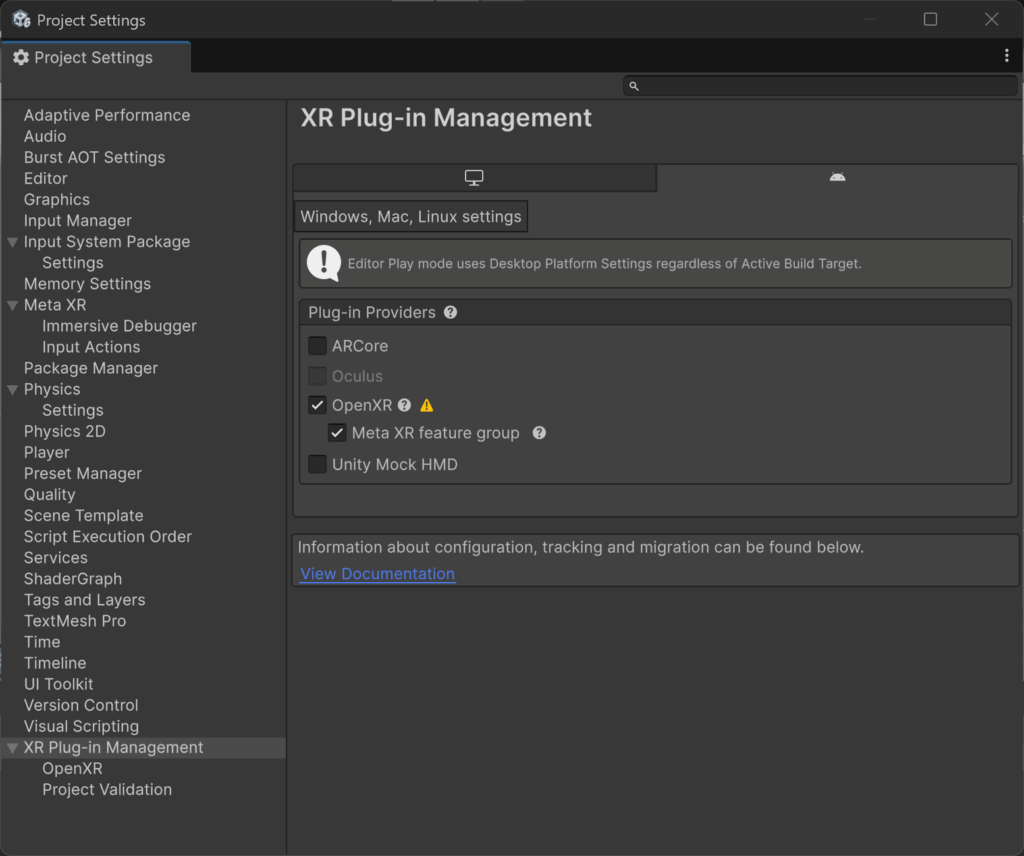Open the three-dot window options menu
Viewport: 1024px width, 856px height.
coord(1006,56)
